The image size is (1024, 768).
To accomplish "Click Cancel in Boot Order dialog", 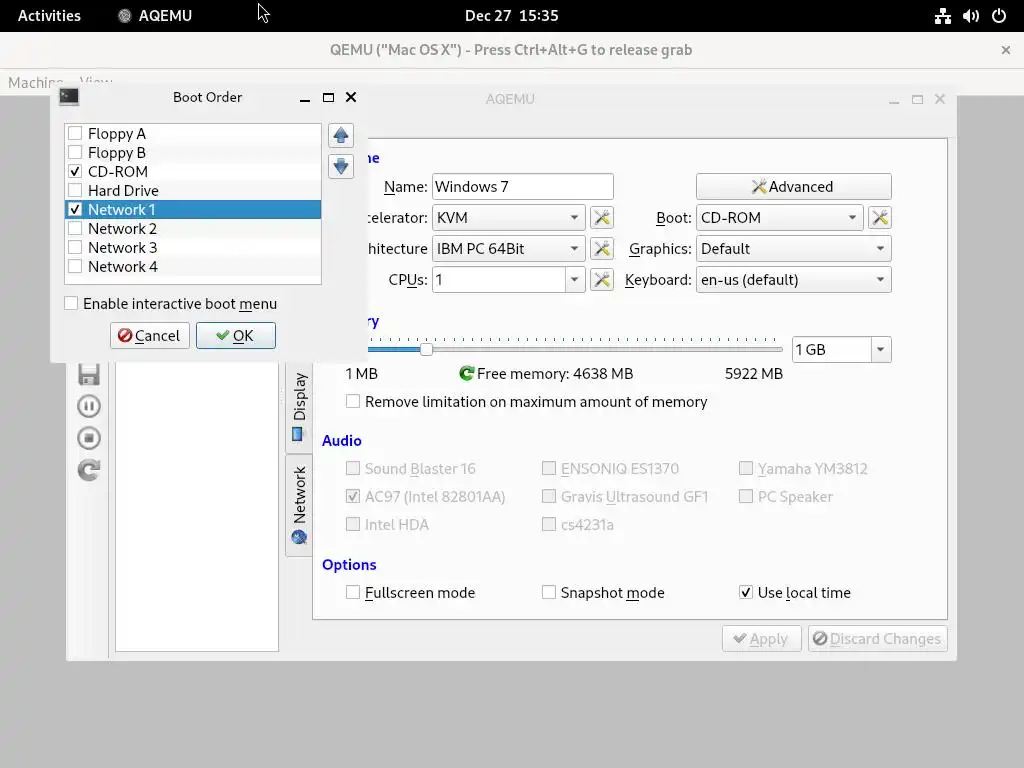I will (150, 336).
